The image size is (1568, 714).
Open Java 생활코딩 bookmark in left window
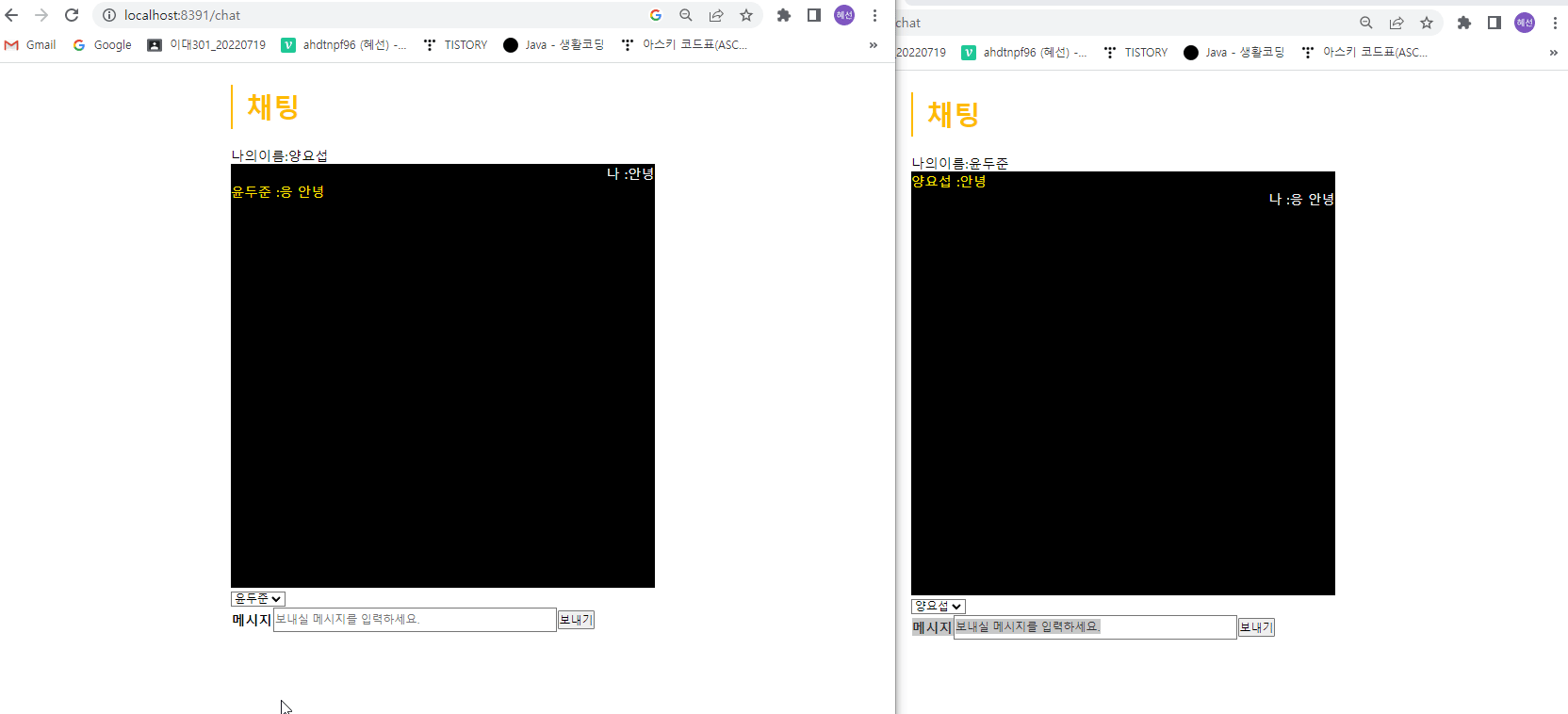pyautogui.click(x=554, y=45)
